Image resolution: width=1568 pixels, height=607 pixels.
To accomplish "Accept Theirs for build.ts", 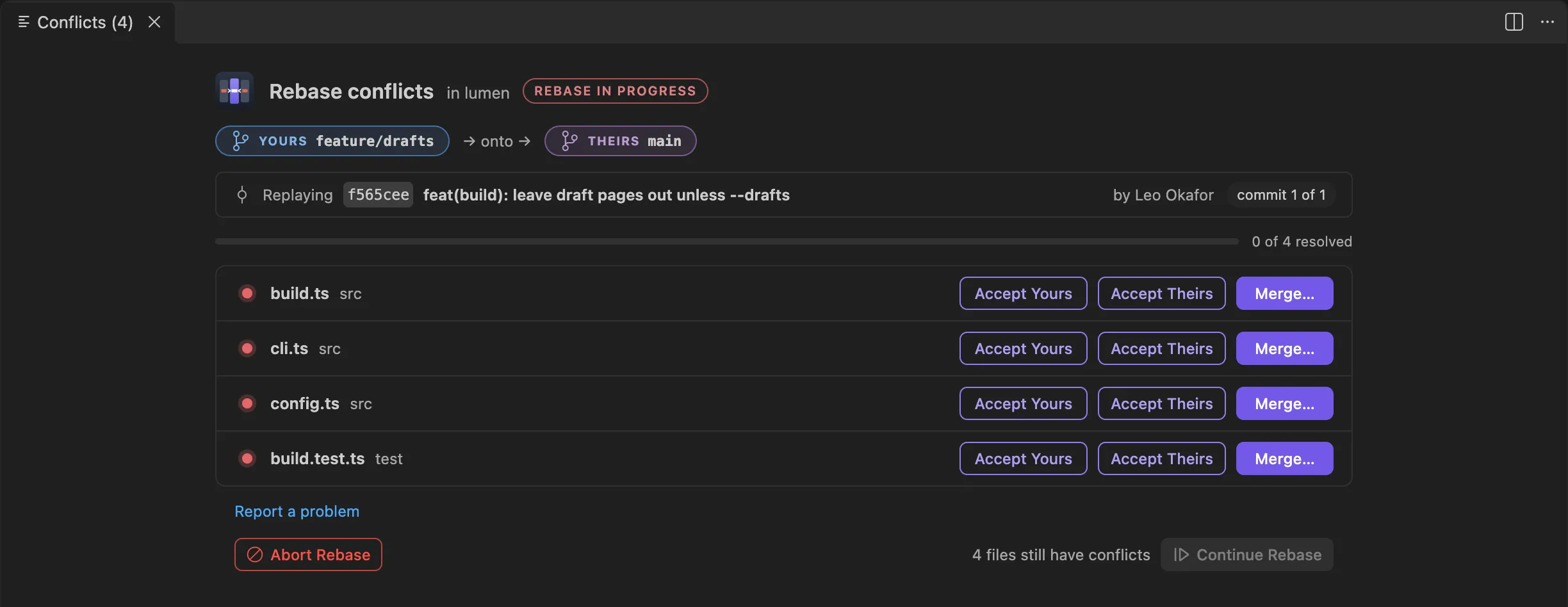I will click(1162, 293).
